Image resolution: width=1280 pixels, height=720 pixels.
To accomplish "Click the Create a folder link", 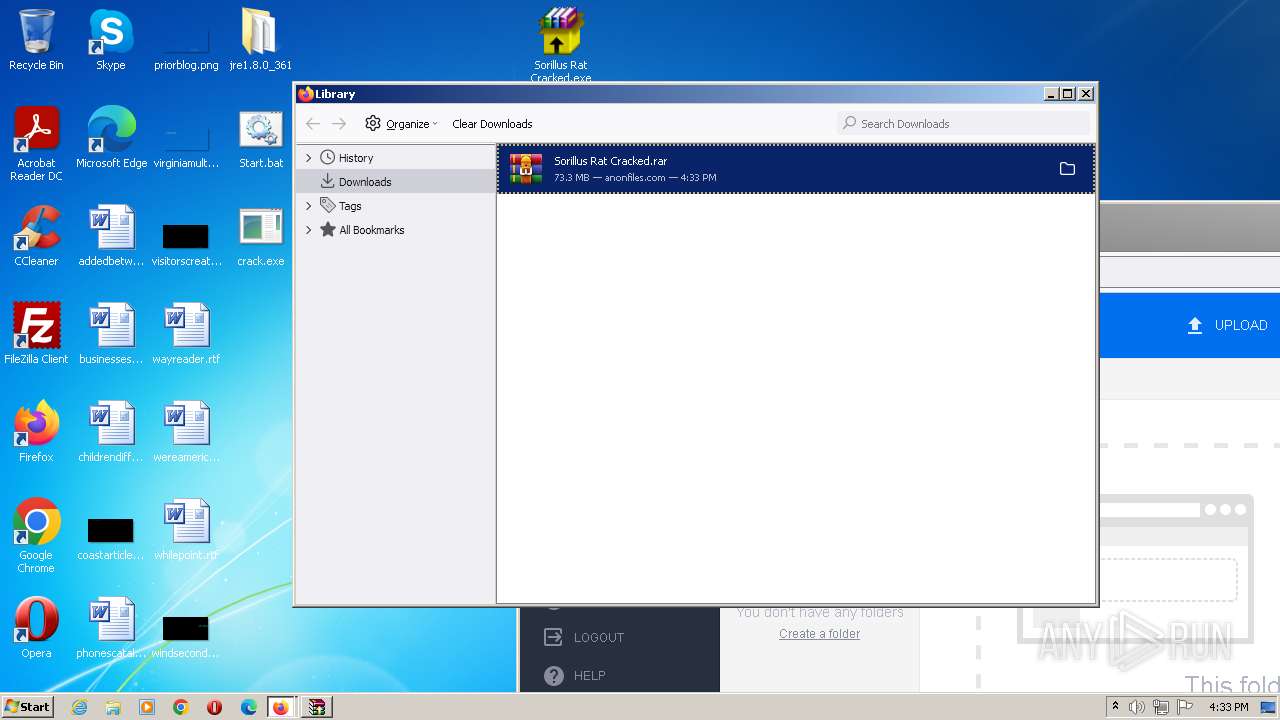I will point(819,634).
